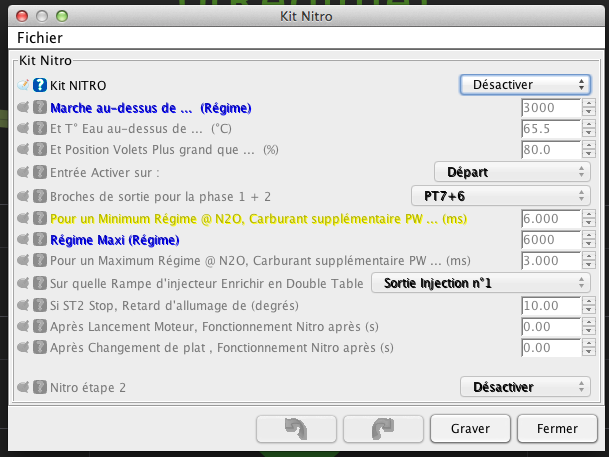Click the 3.000 ms input field
The image size is (609, 457).
551,261
